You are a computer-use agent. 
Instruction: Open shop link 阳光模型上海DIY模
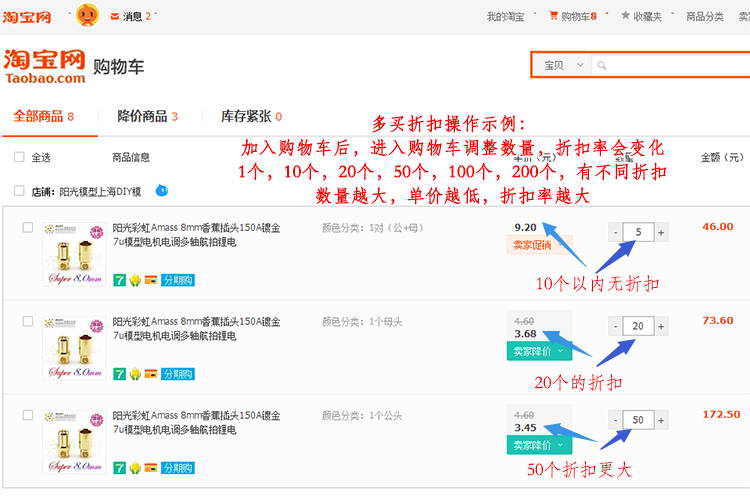pos(100,192)
